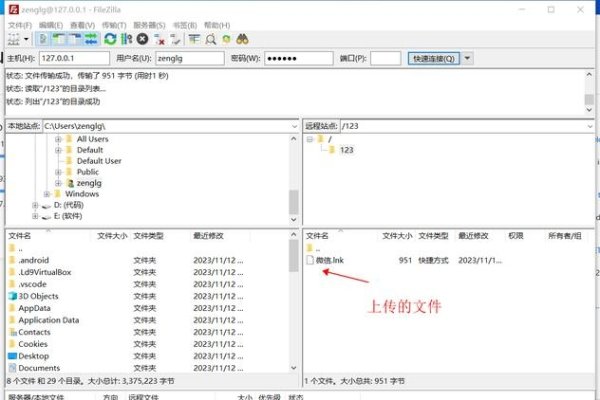Click the FileZilla logo in title bar

click(14, 10)
